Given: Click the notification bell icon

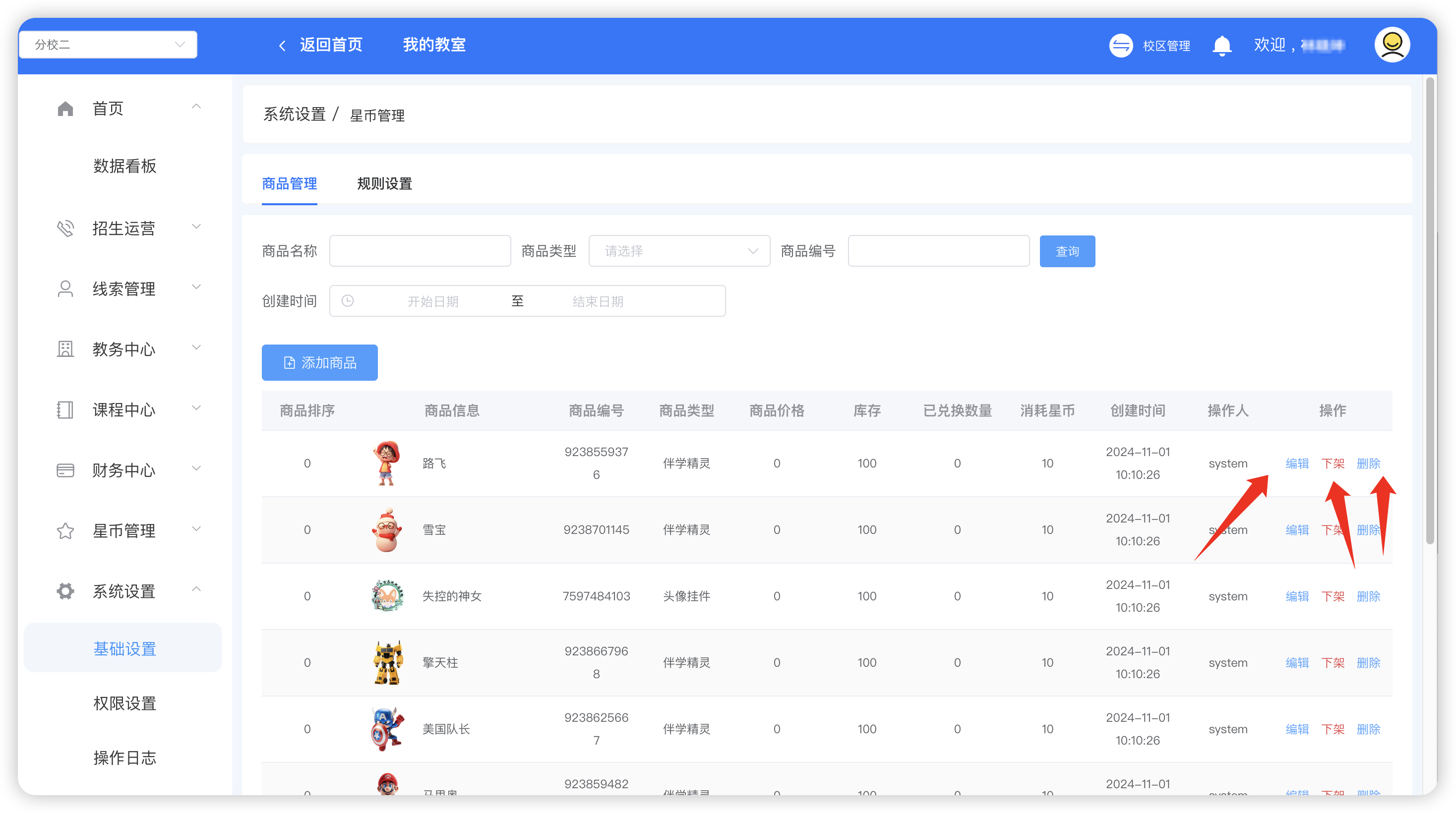Looking at the screenshot, I should (x=1221, y=45).
